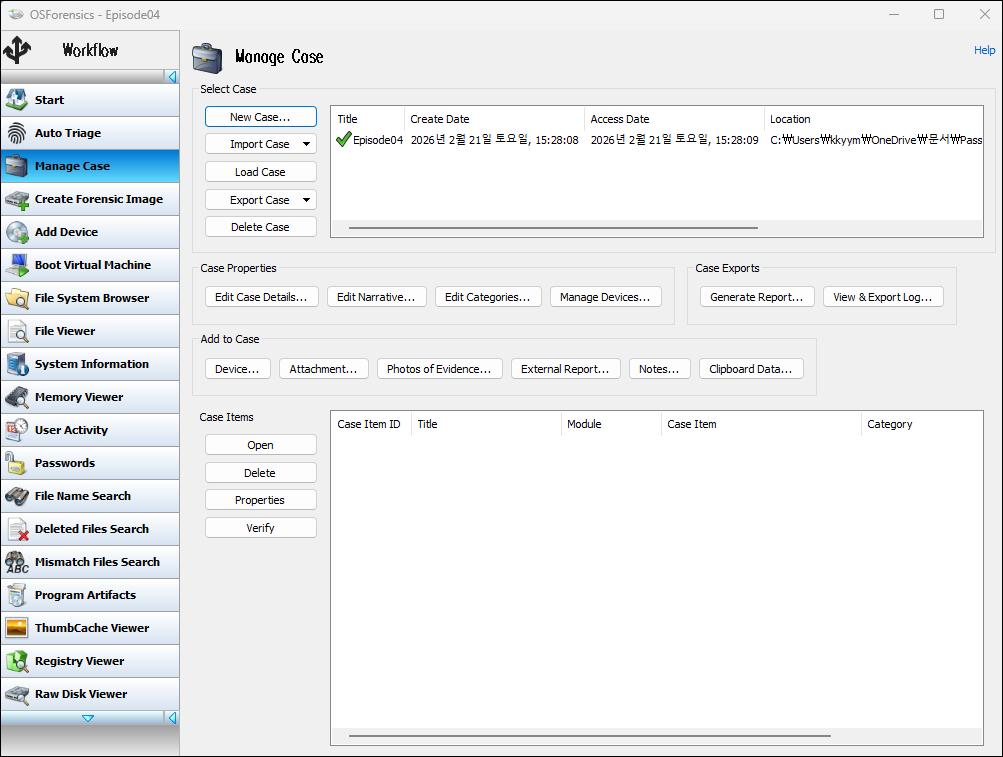This screenshot has width=1003, height=757.
Task: Open Edit Case Details... dialog
Action: pyautogui.click(x=262, y=297)
